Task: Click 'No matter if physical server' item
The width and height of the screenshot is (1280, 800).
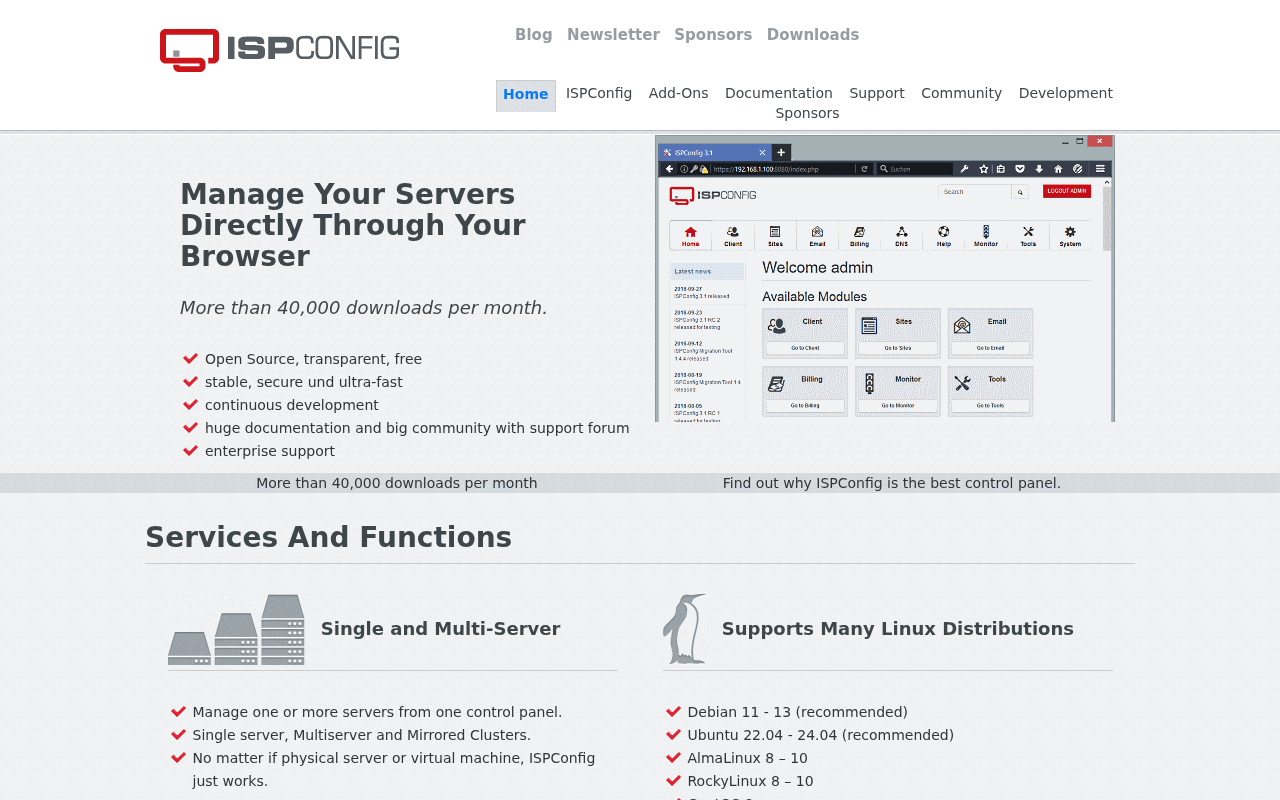Action: pyautogui.click(x=394, y=769)
